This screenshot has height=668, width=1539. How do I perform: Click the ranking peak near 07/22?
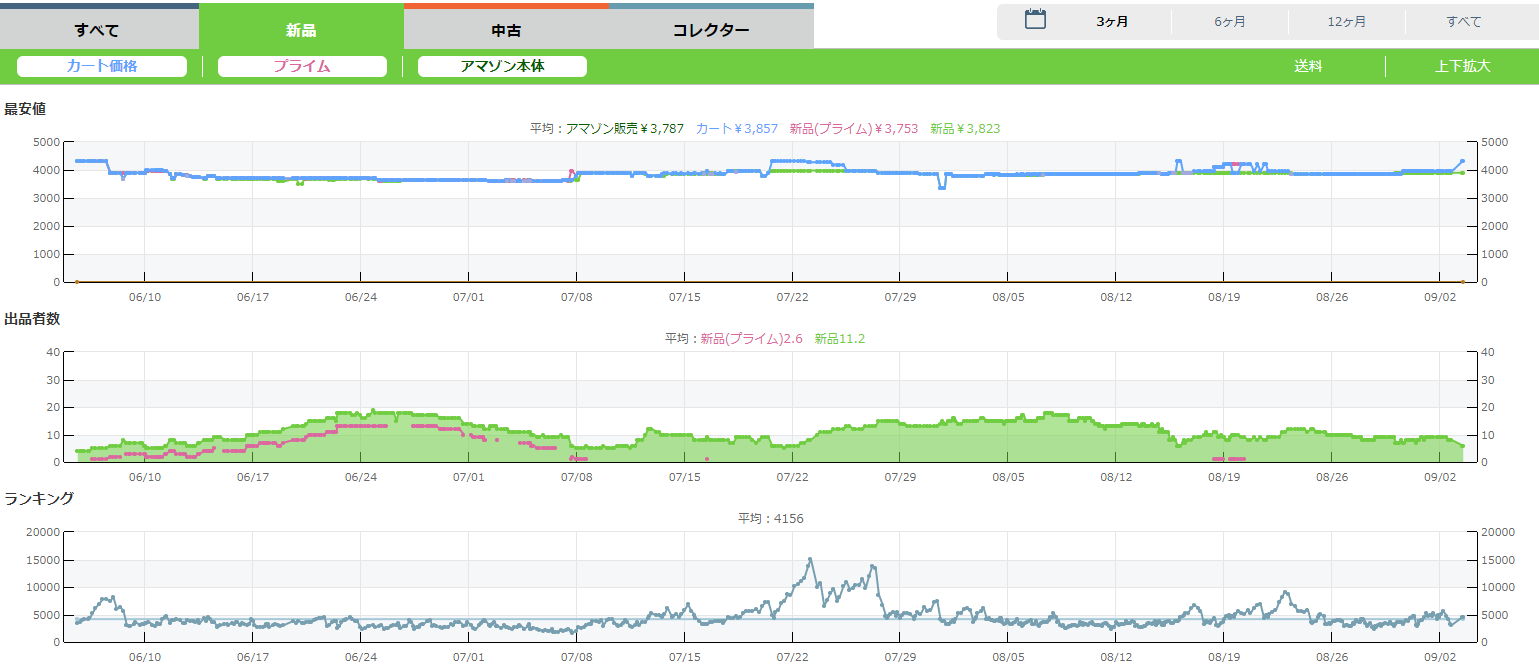[x=810, y=560]
